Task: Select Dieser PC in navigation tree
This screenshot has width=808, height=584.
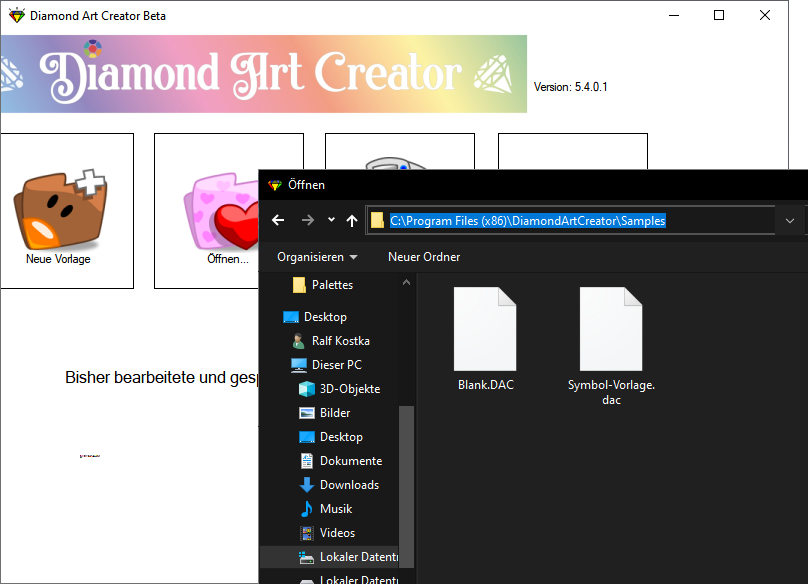Action: click(x=326, y=365)
